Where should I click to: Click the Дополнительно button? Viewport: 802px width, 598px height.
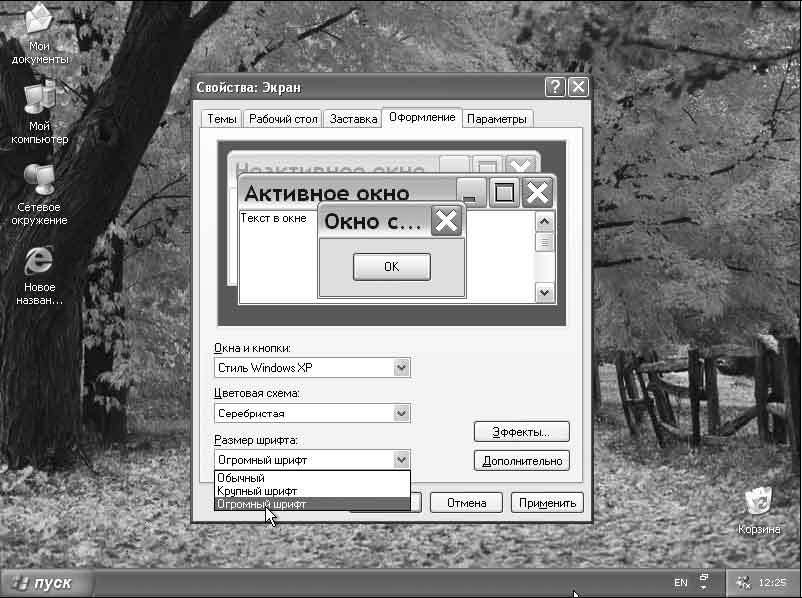521,461
